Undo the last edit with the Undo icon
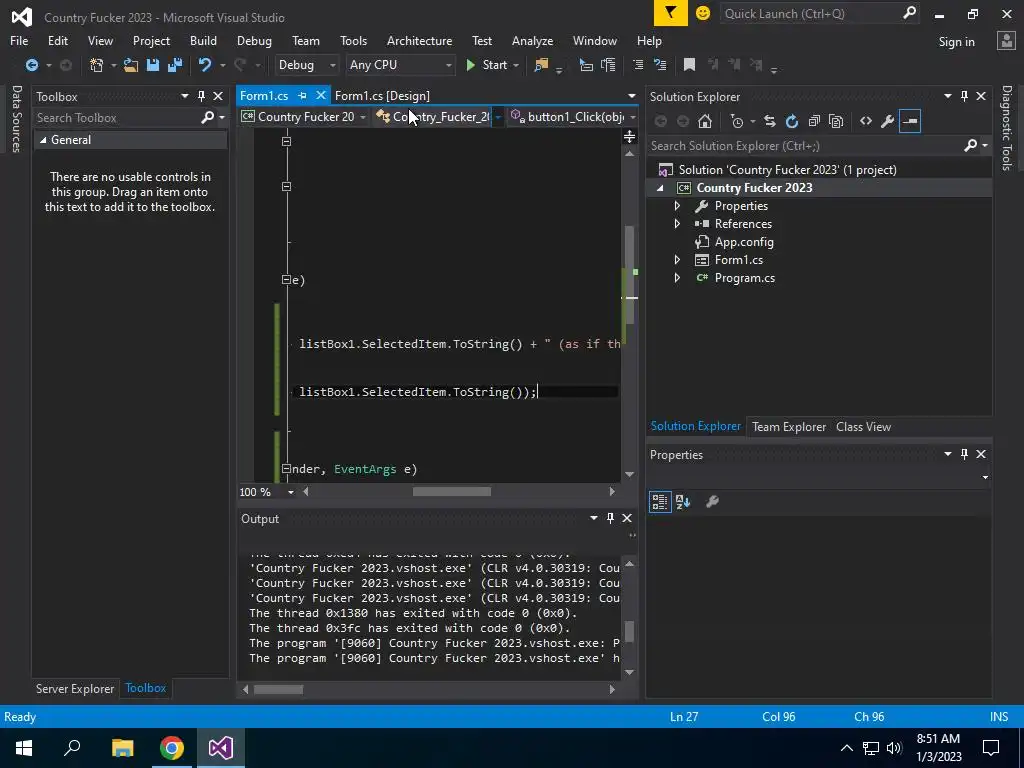The height and width of the screenshot is (768, 1024). [205, 65]
